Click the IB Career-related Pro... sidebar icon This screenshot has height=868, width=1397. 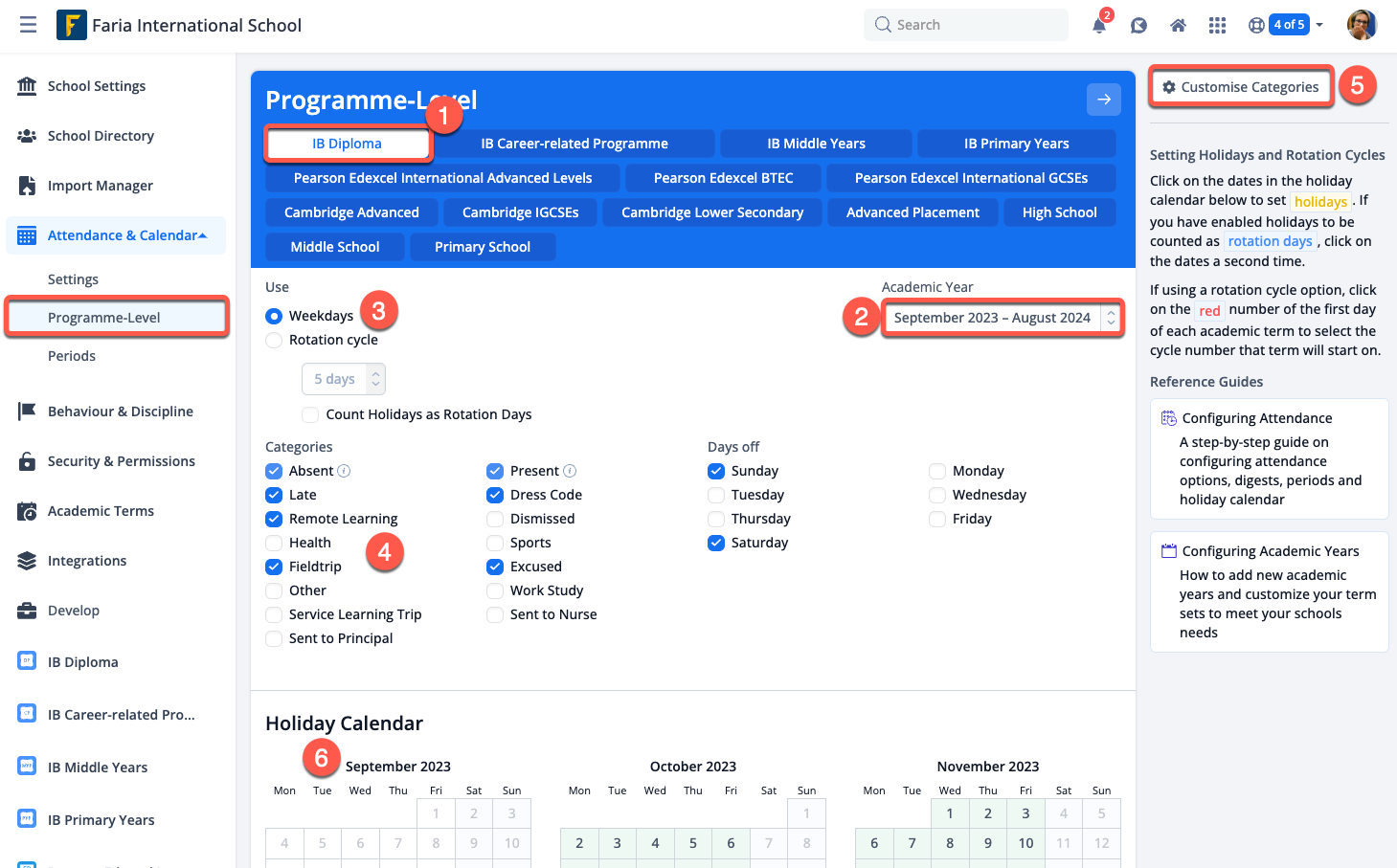pyautogui.click(x=27, y=714)
